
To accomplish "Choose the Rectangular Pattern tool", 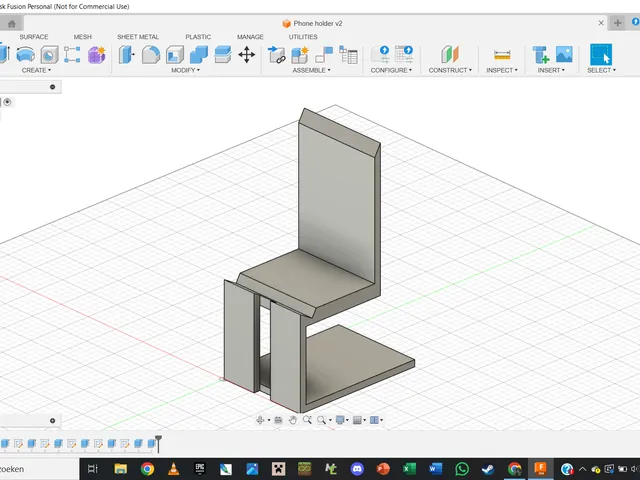I will click(x=72, y=55).
